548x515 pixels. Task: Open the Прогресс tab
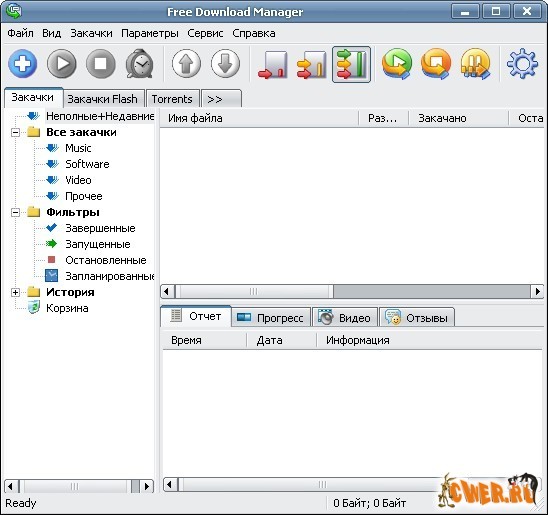click(271, 318)
